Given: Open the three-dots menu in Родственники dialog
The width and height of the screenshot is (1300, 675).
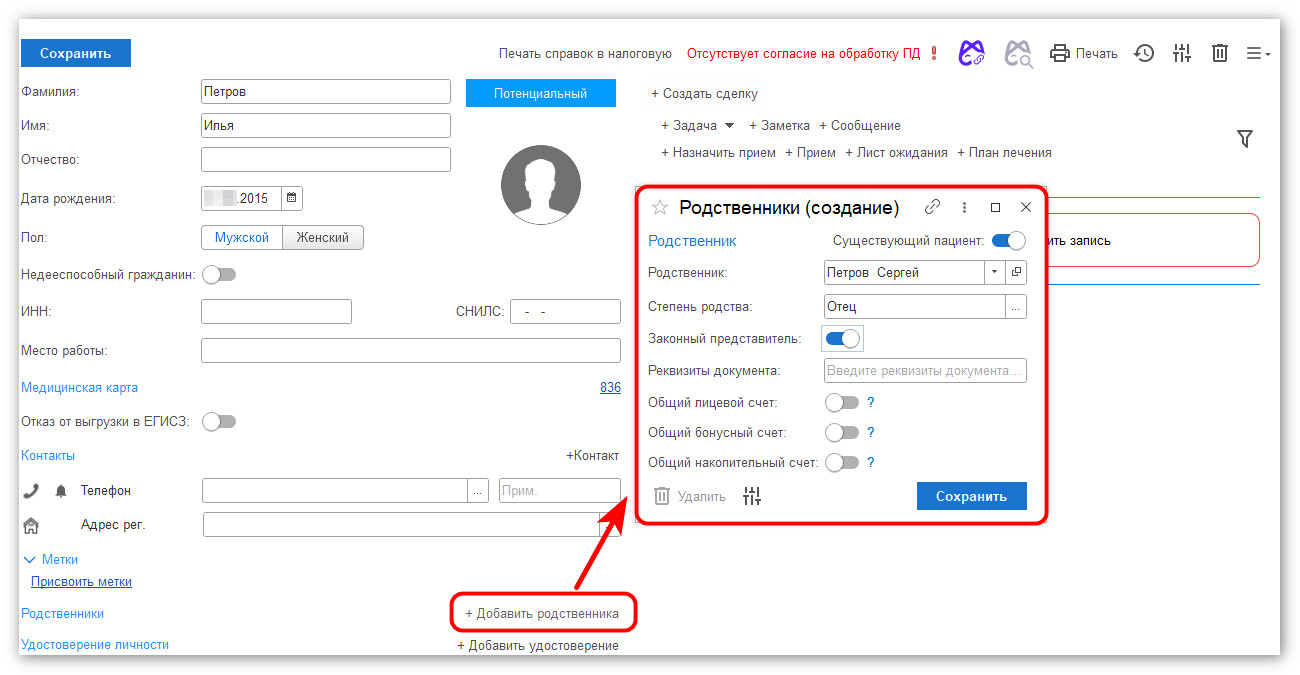Looking at the screenshot, I should 964,207.
